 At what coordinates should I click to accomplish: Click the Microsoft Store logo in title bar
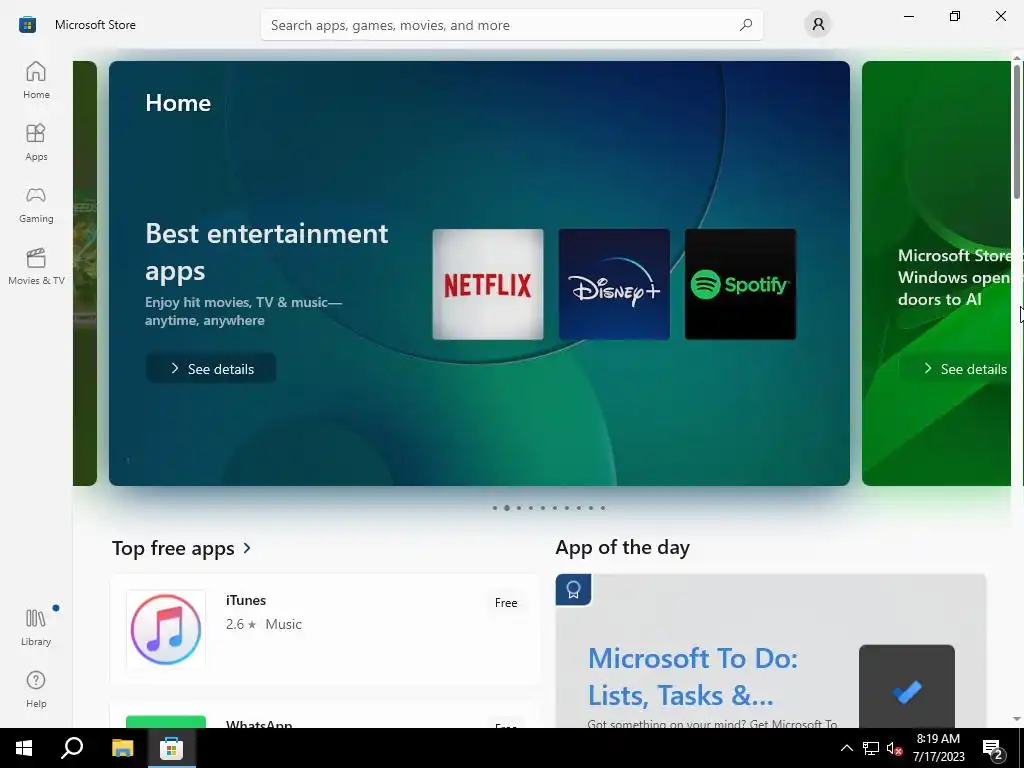[x=27, y=25]
